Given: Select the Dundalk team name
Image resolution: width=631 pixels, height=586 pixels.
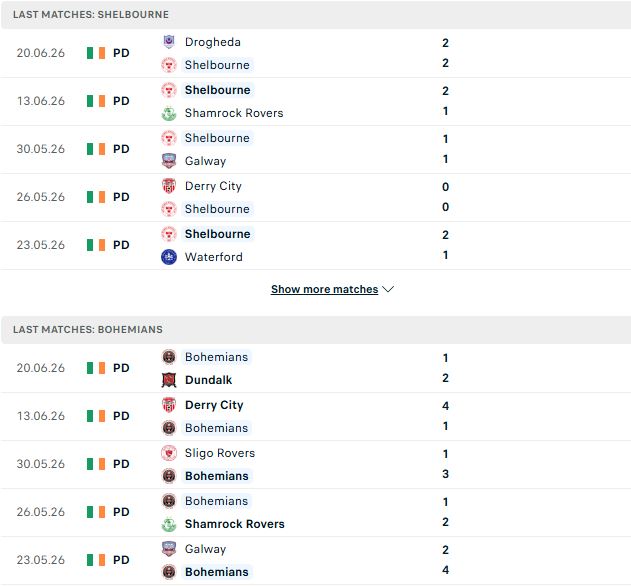Looking at the screenshot, I should pyautogui.click(x=208, y=380).
